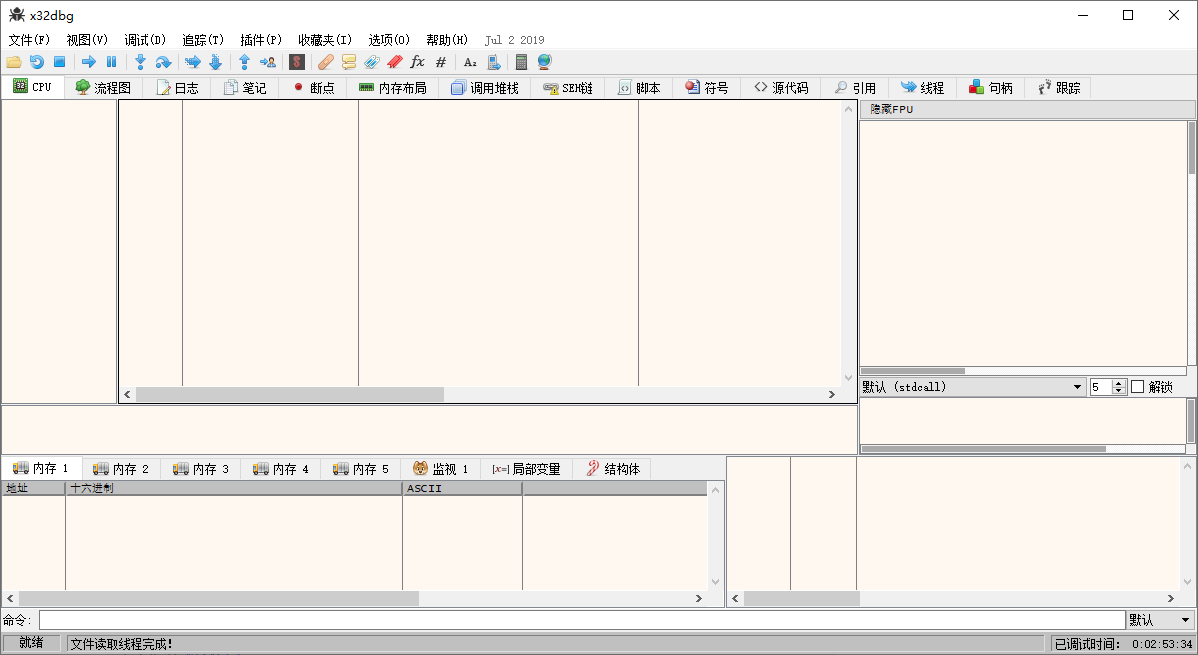
Task: Expand the 默认 dropdown beside command bar
Action: pyautogui.click(x=1160, y=620)
